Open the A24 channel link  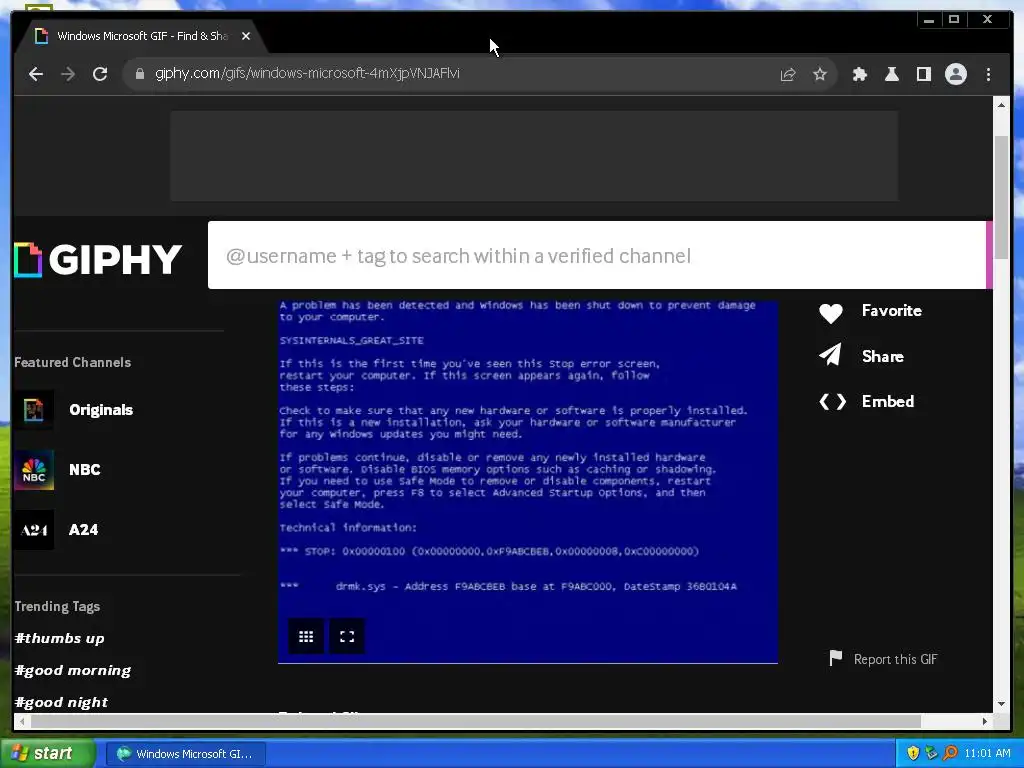pos(84,530)
